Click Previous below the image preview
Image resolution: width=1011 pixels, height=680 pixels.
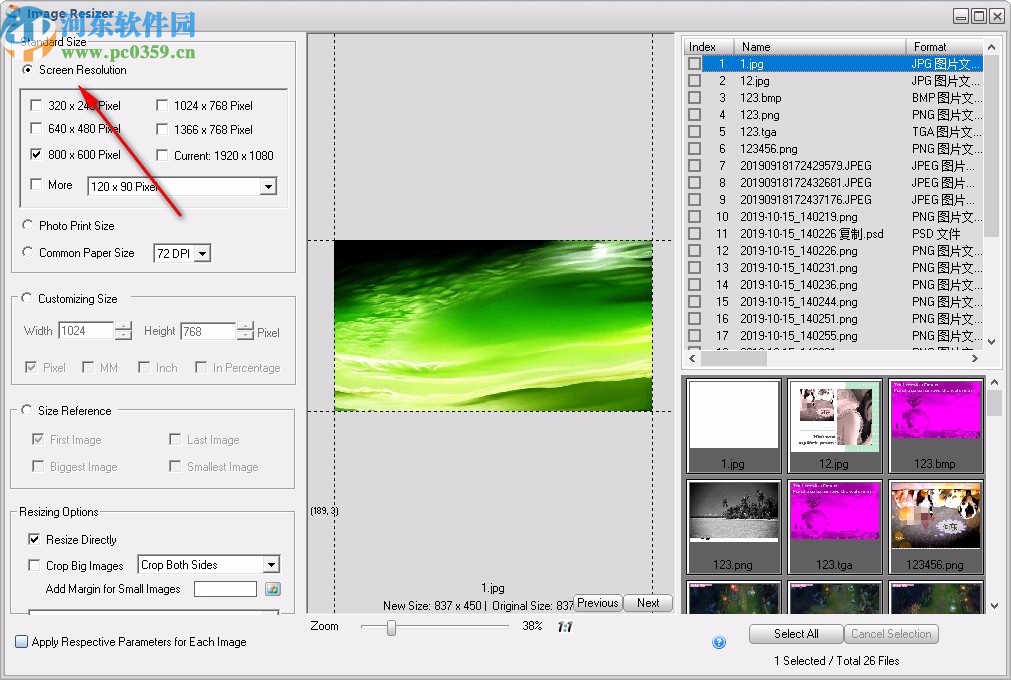pyautogui.click(x=597, y=603)
